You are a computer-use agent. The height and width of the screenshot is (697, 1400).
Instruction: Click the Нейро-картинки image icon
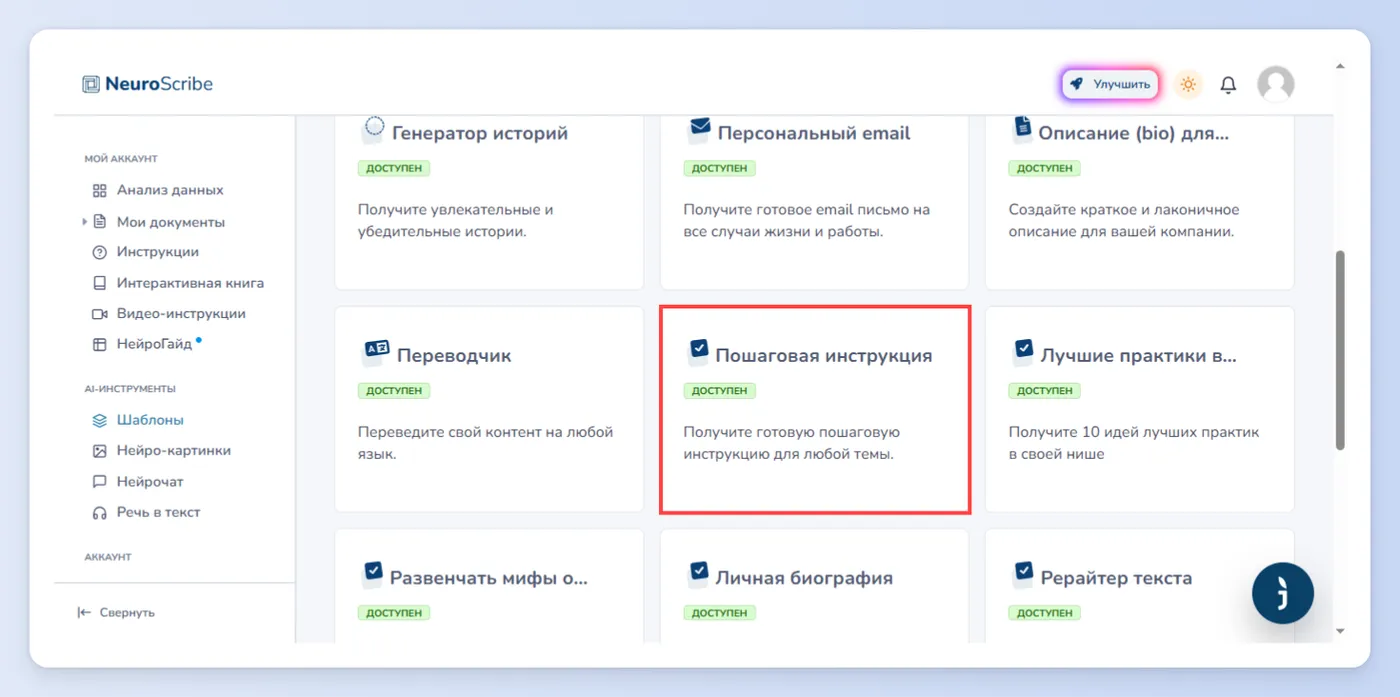pyautogui.click(x=99, y=451)
